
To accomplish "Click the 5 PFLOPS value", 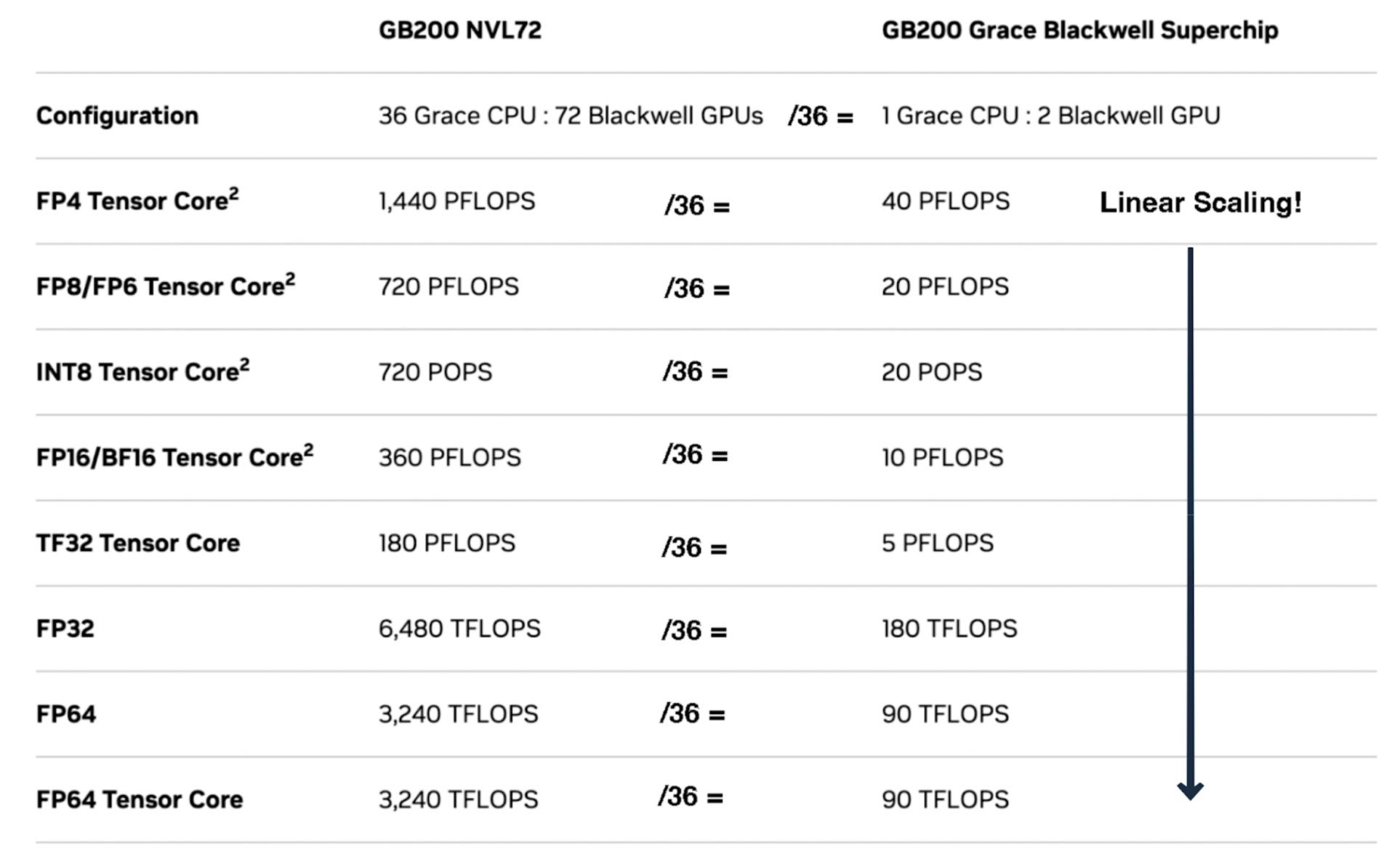I will pos(937,543).
